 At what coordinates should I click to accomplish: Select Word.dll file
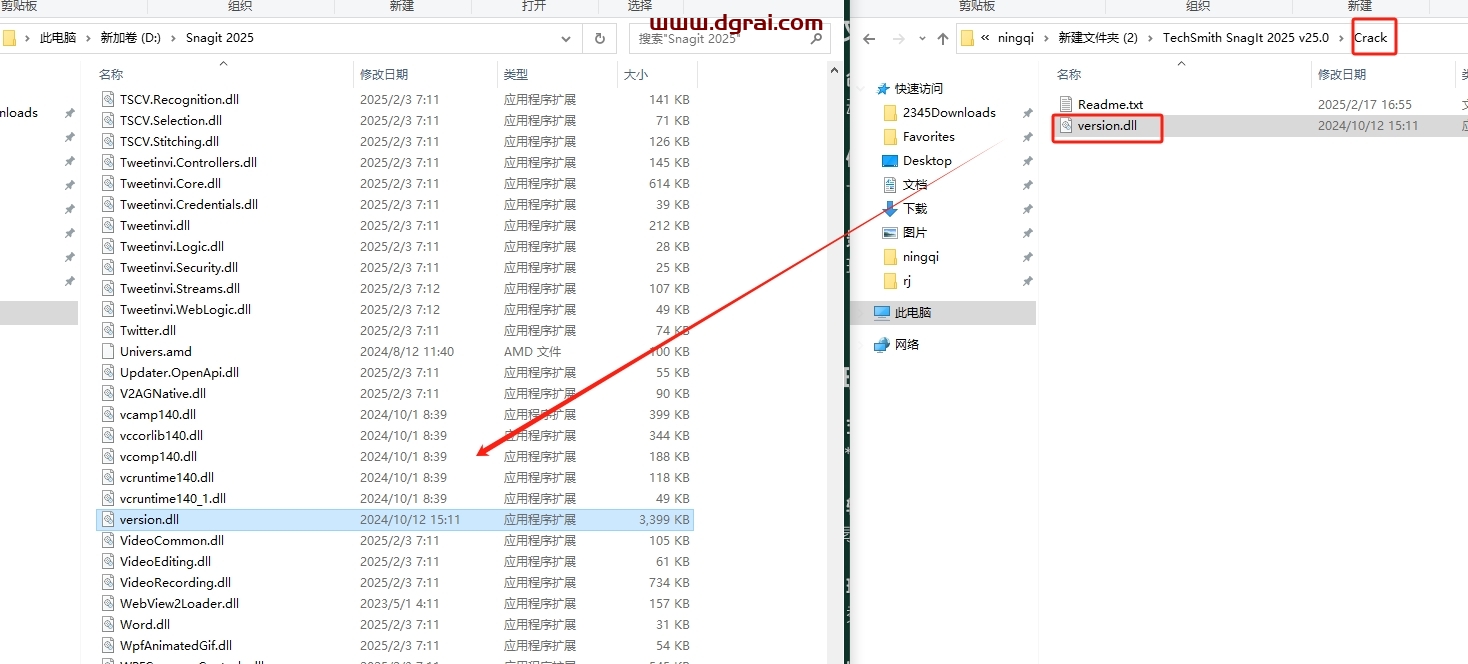pos(144,624)
